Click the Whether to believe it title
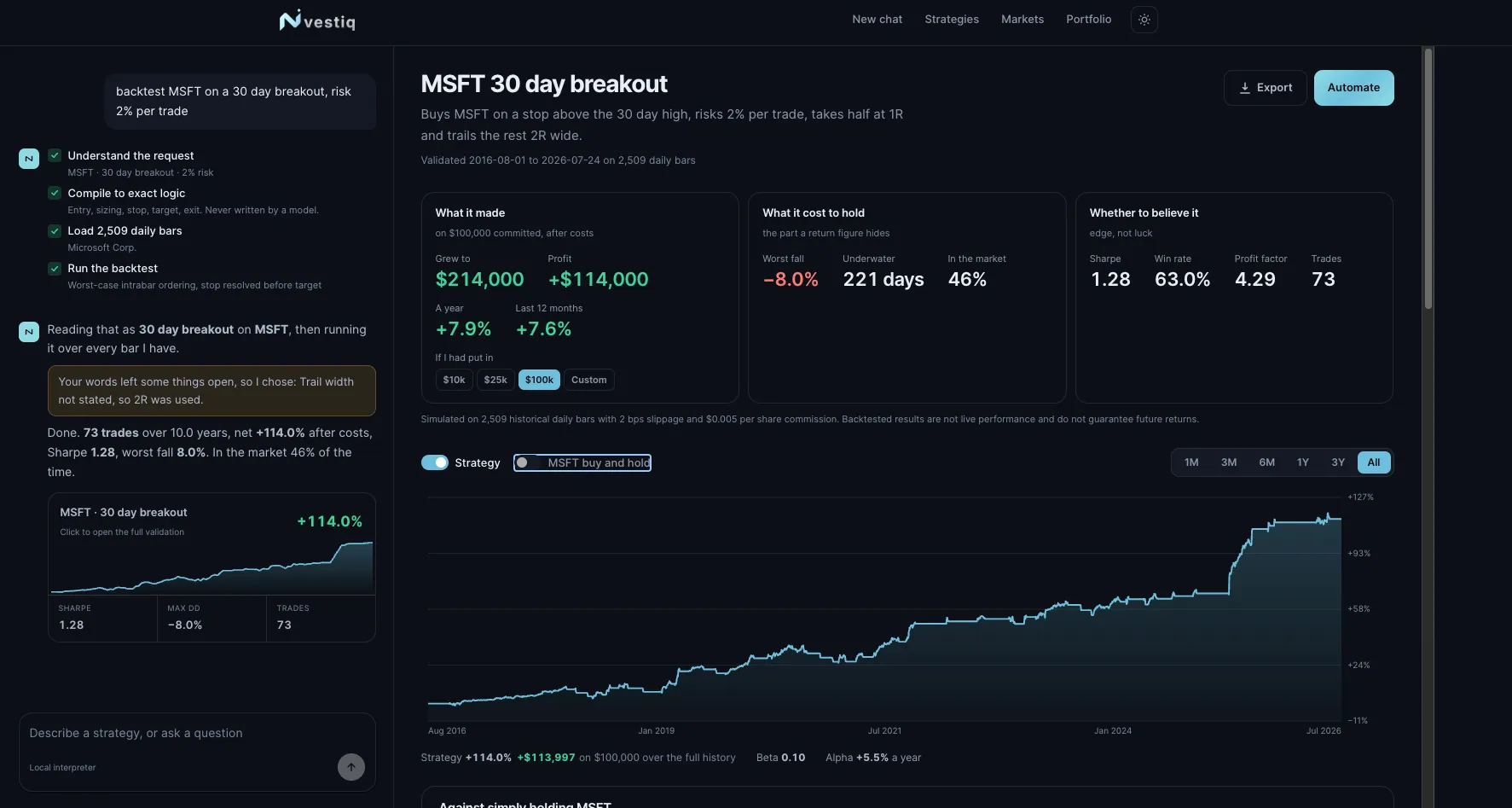This screenshot has width=1512, height=808. pos(1144,213)
